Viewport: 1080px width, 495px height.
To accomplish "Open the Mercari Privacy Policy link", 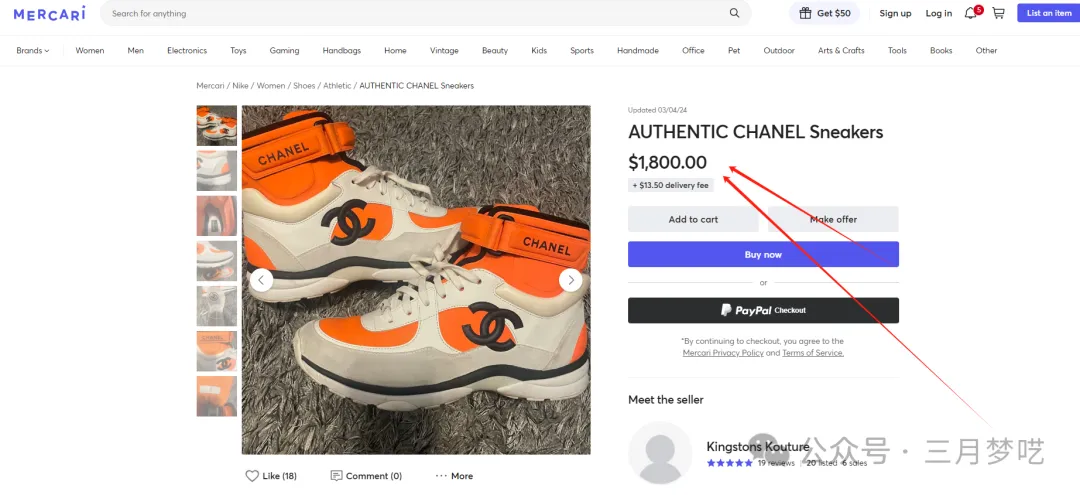I will tap(723, 352).
